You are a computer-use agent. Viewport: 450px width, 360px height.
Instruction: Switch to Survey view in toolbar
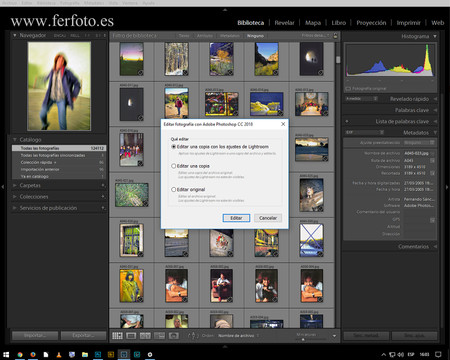tap(159, 336)
